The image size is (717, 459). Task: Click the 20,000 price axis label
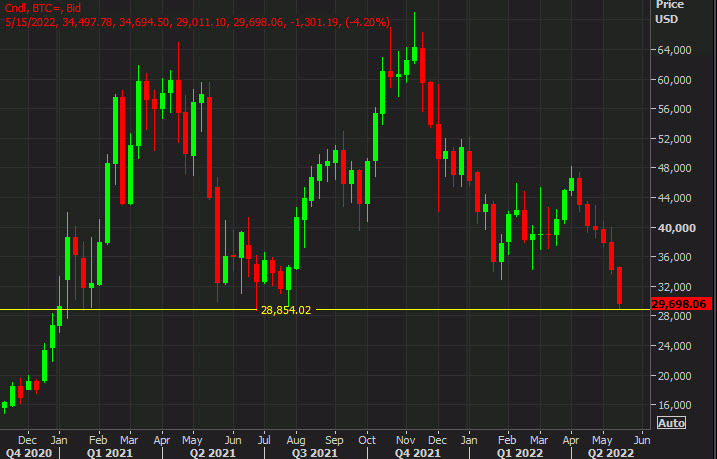coord(675,376)
